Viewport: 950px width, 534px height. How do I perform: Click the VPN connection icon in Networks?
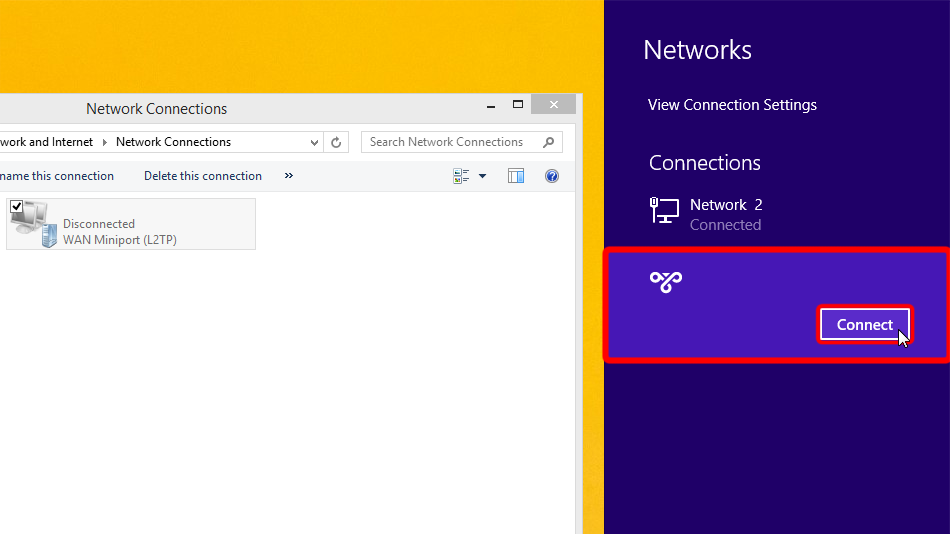[666, 282]
